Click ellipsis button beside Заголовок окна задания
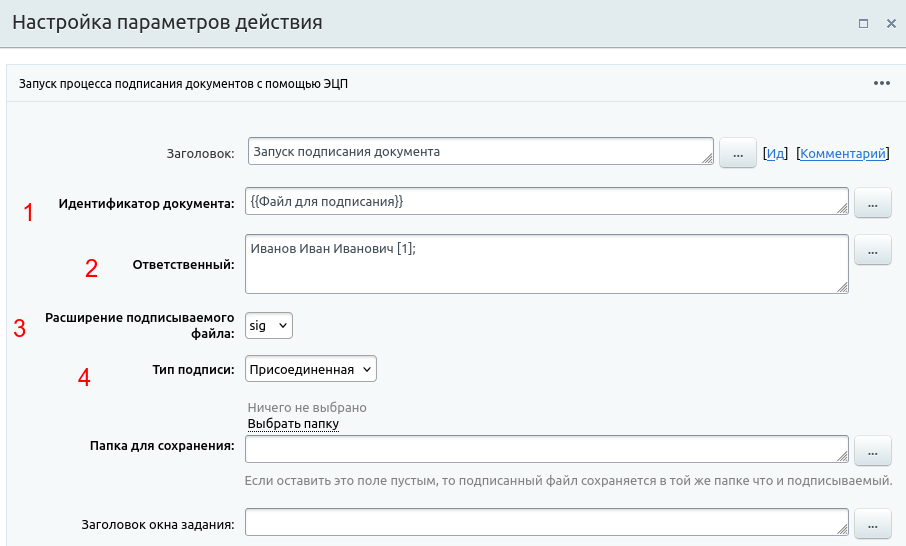 pos(872,524)
